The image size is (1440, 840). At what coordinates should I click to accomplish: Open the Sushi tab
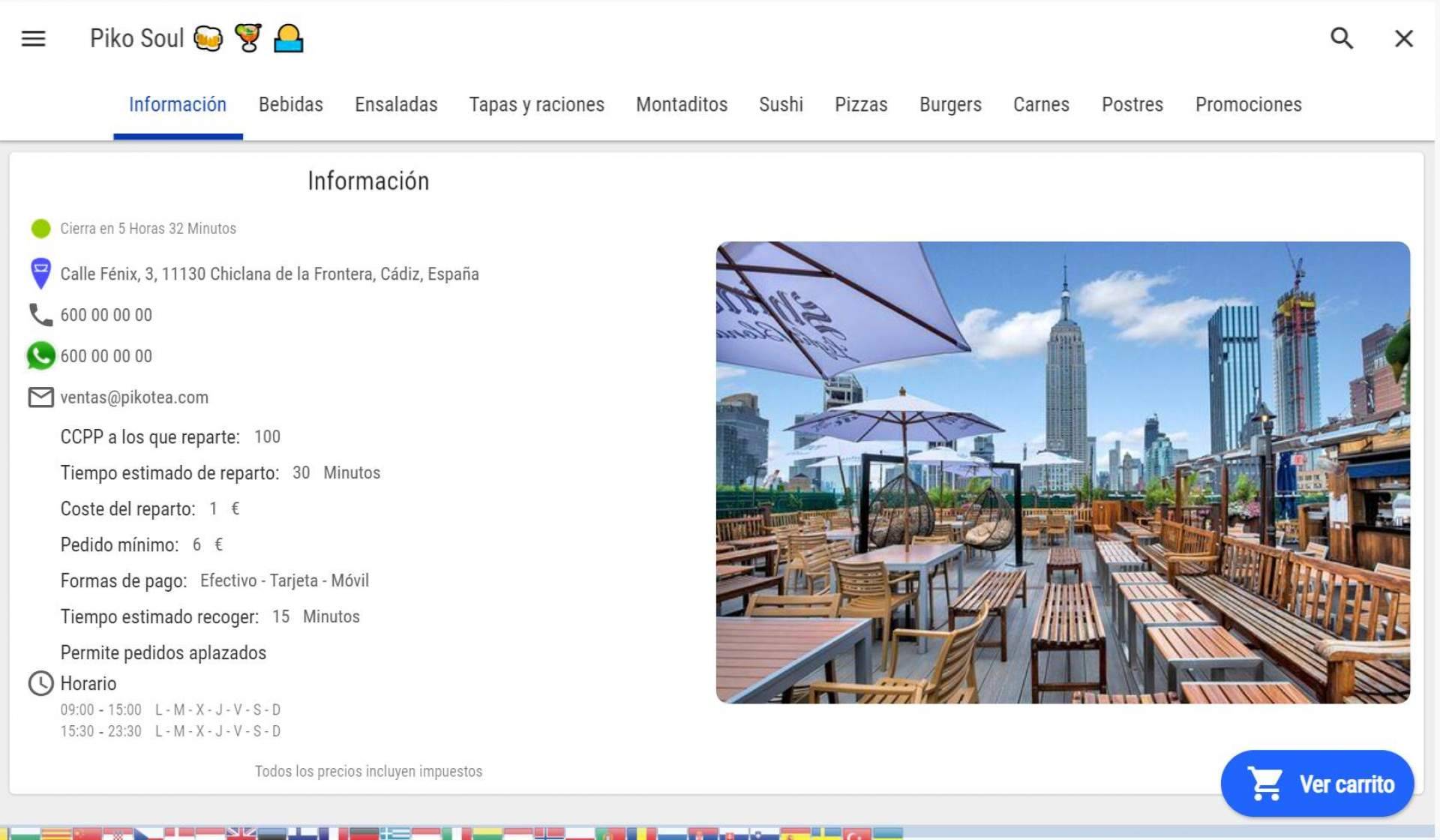click(780, 104)
